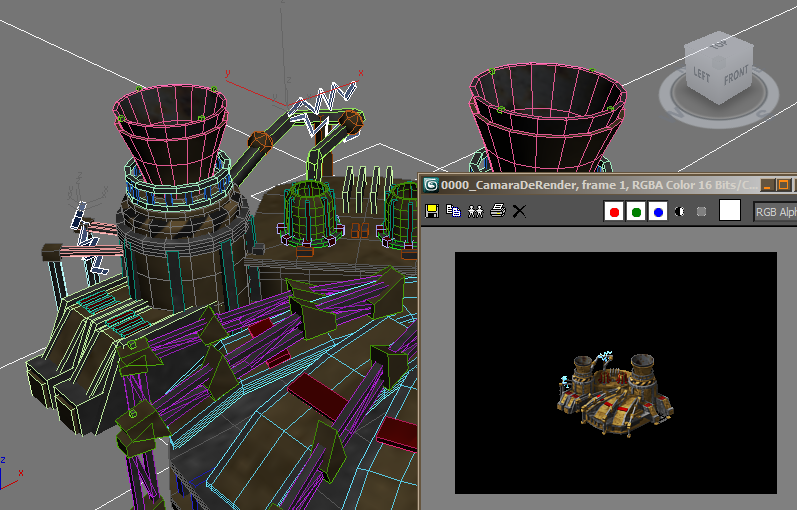Open the white color swatch
The width and height of the screenshot is (797, 510).
729,210
